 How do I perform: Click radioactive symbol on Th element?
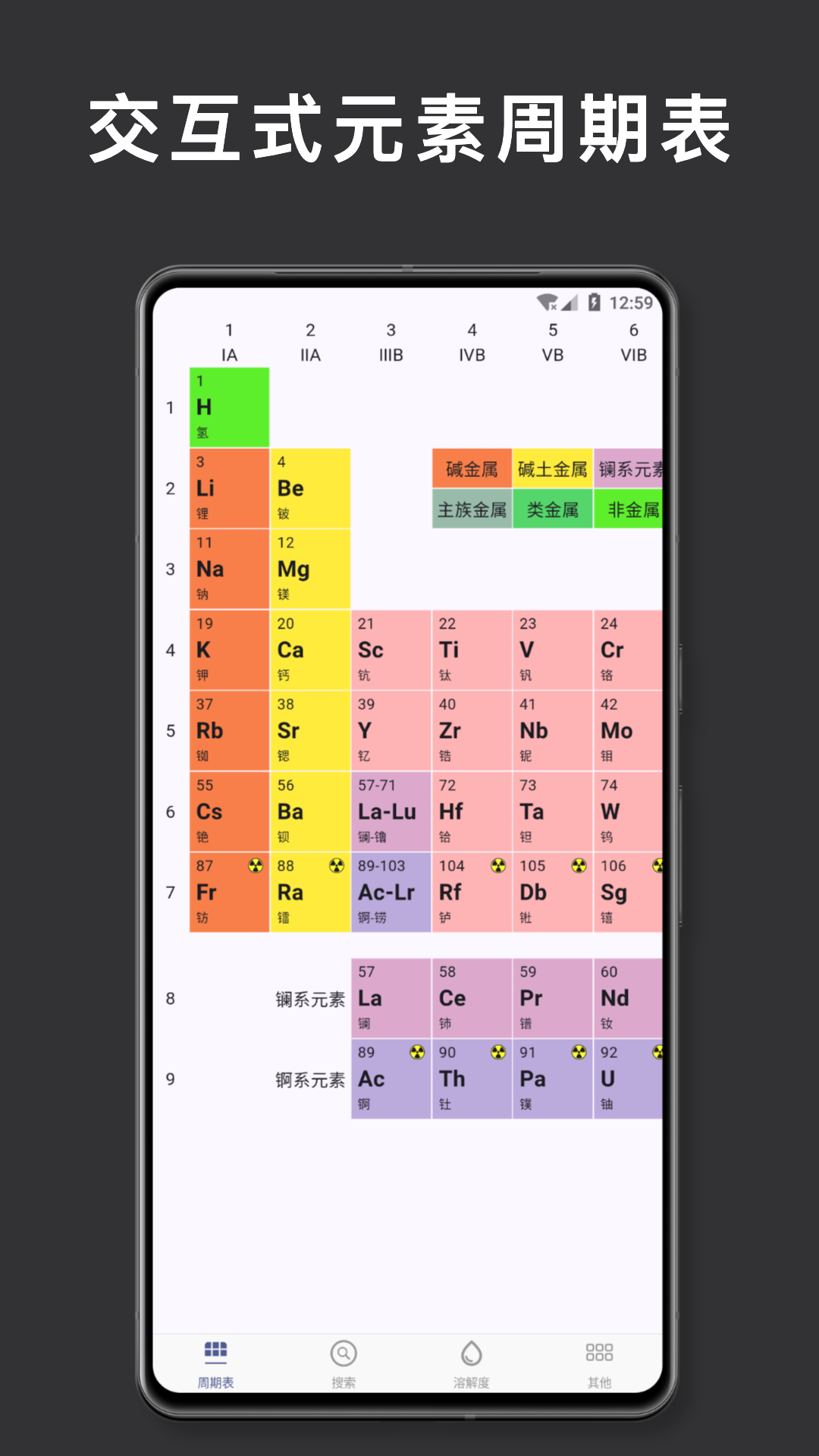[x=498, y=1053]
